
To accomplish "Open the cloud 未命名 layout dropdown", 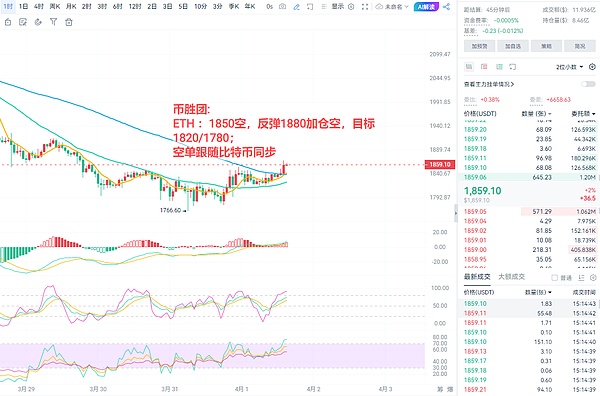I will [x=392, y=7].
